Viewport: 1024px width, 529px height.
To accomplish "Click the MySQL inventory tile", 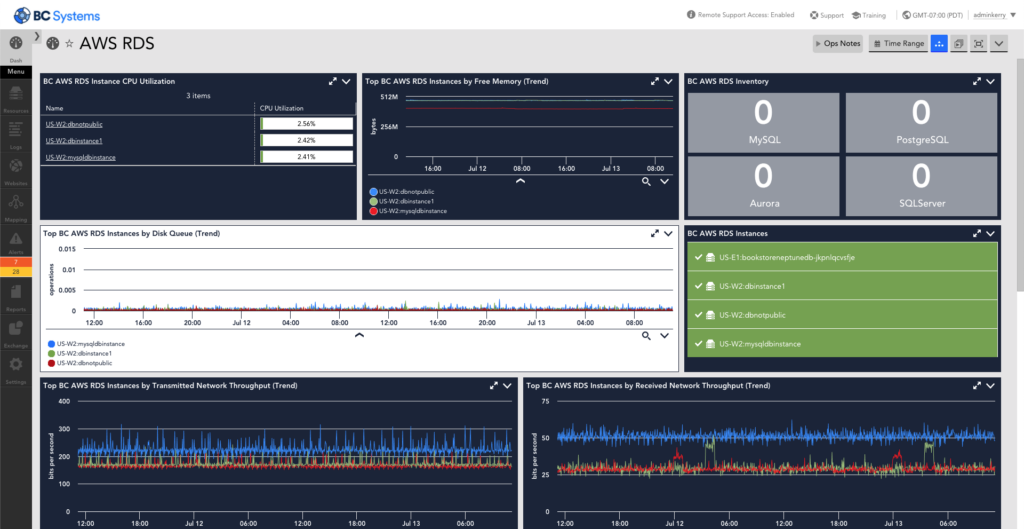I will (764, 123).
